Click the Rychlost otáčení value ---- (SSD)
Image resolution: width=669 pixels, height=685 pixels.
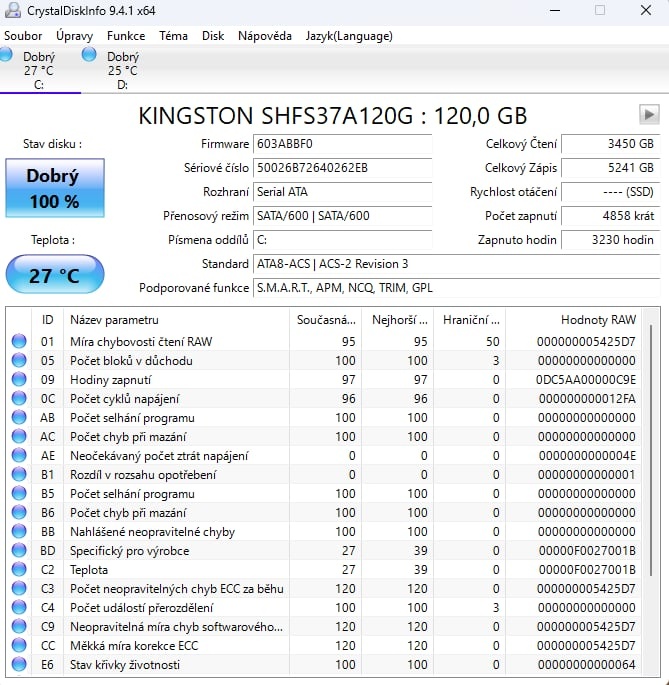pos(610,192)
